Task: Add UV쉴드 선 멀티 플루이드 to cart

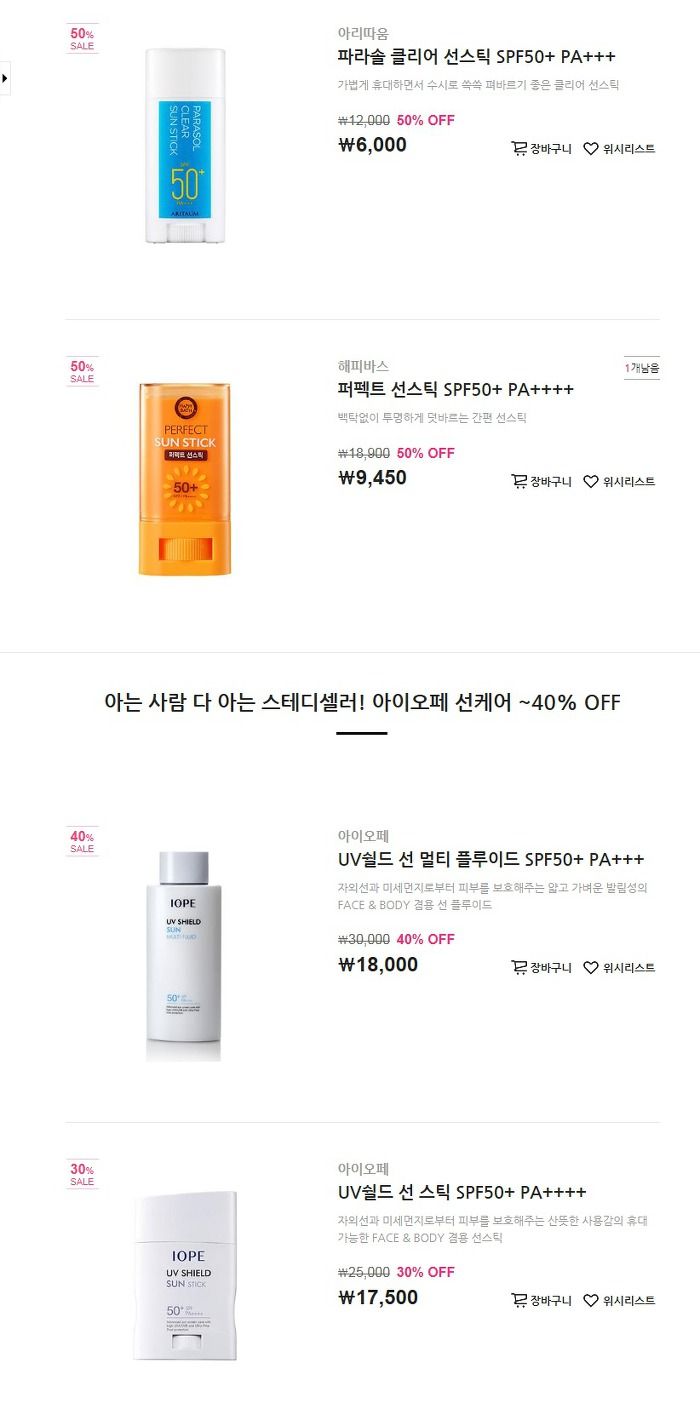Action: pos(541,968)
